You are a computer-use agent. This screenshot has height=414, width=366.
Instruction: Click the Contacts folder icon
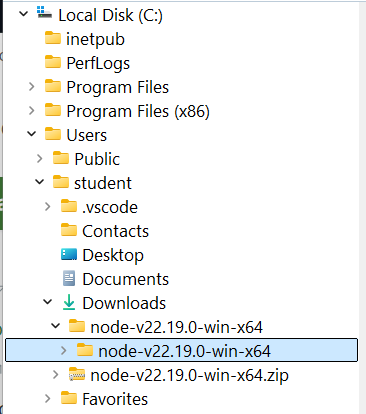click(x=69, y=230)
